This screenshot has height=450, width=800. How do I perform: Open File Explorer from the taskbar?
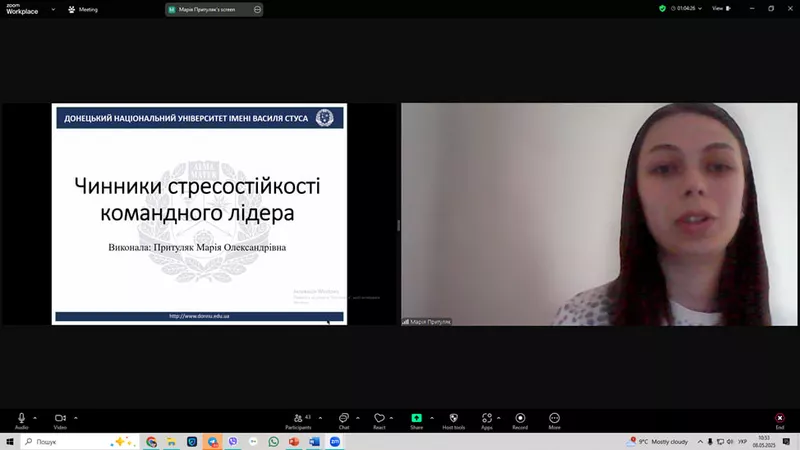click(x=171, y=442)
